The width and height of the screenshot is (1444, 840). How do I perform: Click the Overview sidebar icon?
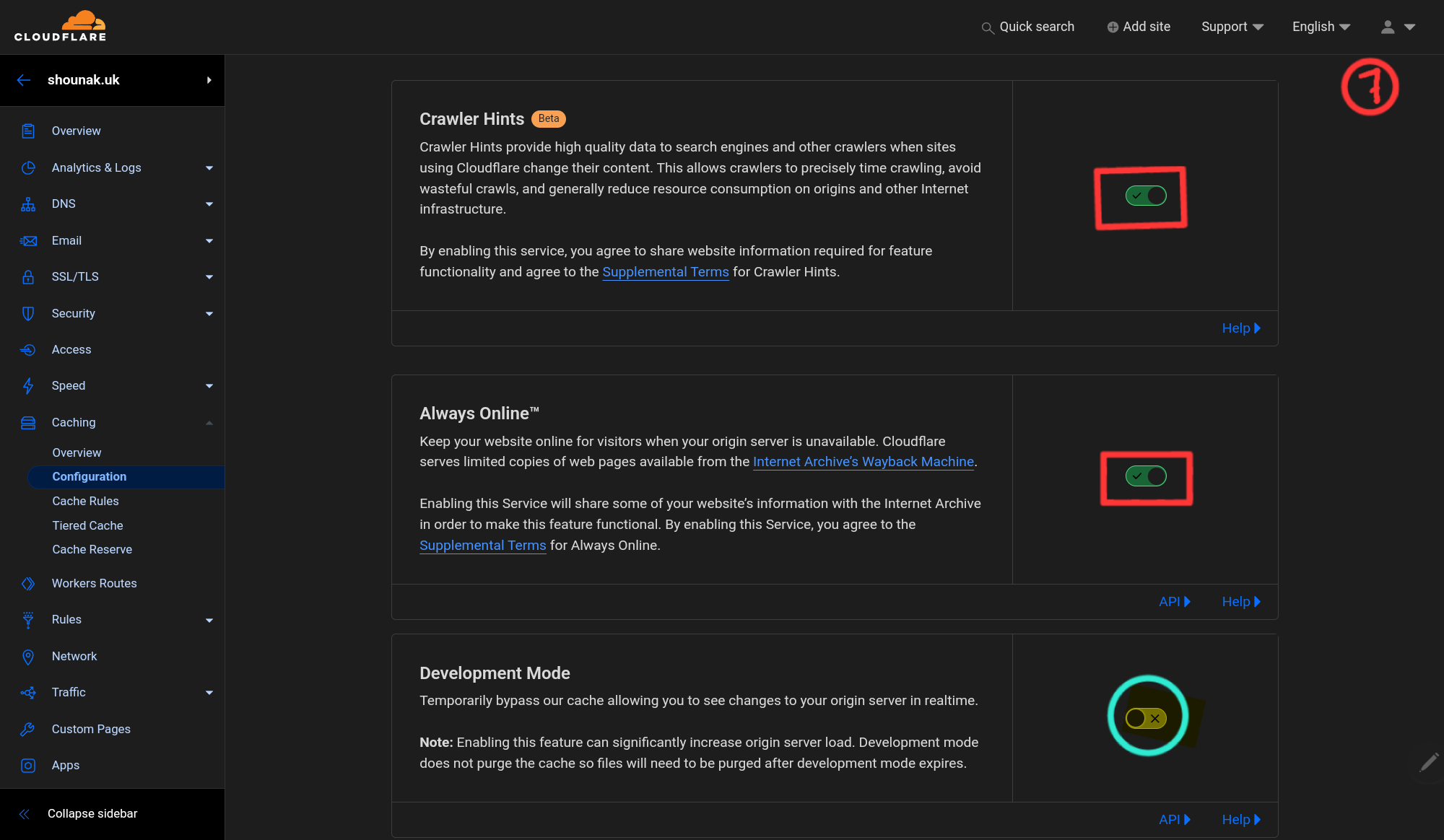28,131
